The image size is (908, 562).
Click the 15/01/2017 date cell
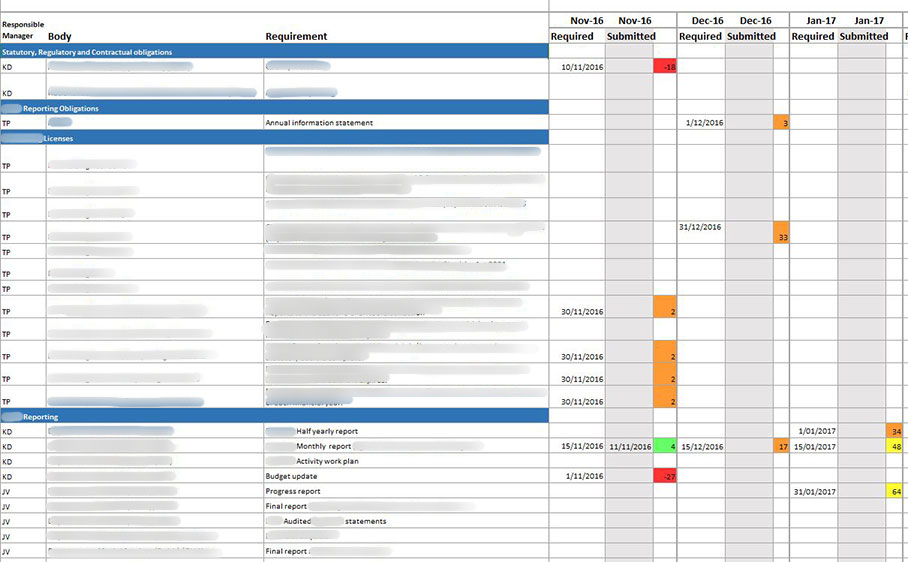pyautogui.click(x=814, y=446)
